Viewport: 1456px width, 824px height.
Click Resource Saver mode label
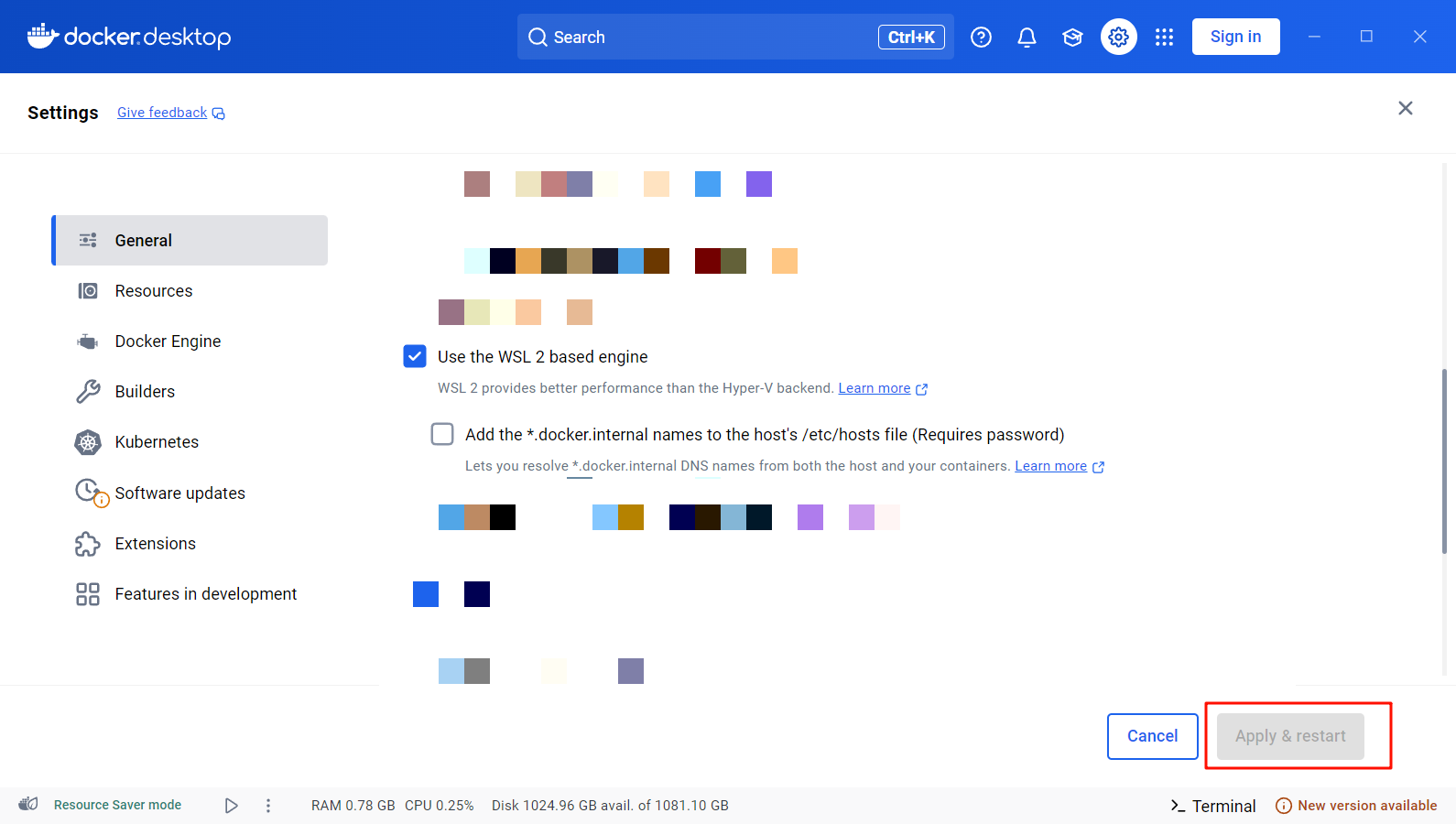pos(117,805)
